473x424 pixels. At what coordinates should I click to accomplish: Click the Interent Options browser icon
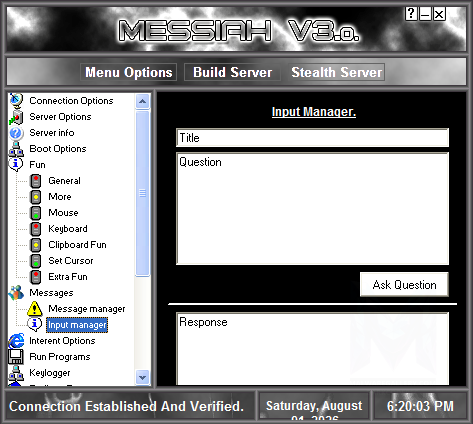click(16, 341)
